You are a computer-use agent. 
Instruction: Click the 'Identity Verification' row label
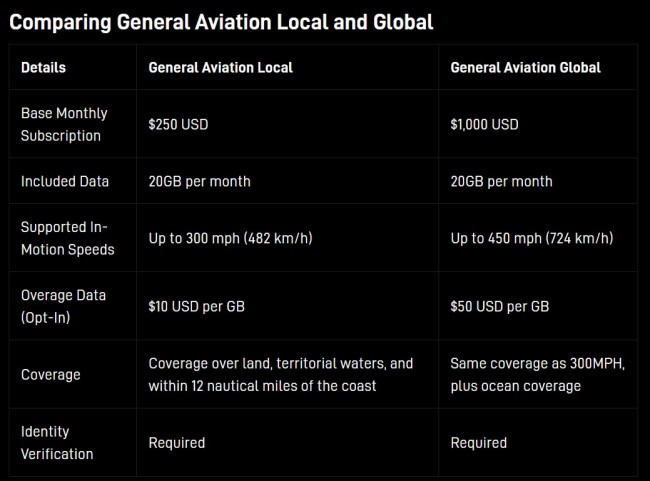[57, 443]
